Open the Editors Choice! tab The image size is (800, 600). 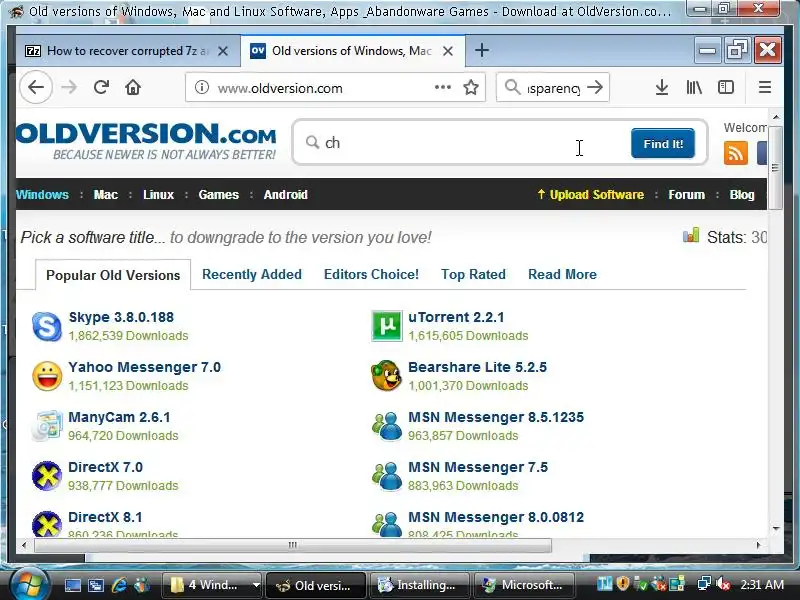click(x=371, y=274)
